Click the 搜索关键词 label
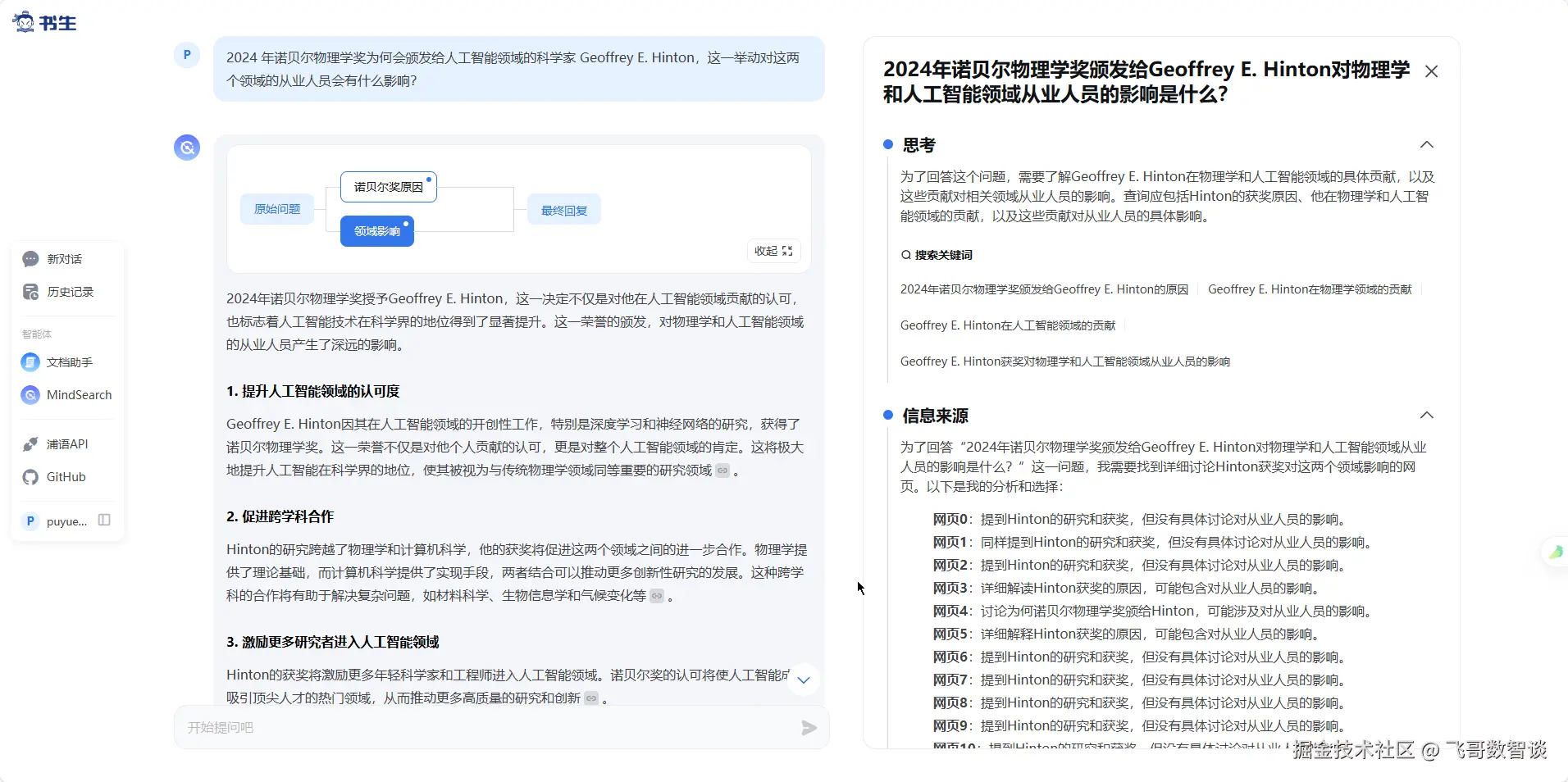The height and width of the screenshot is (782, 1568). click(x=937, y=255)
